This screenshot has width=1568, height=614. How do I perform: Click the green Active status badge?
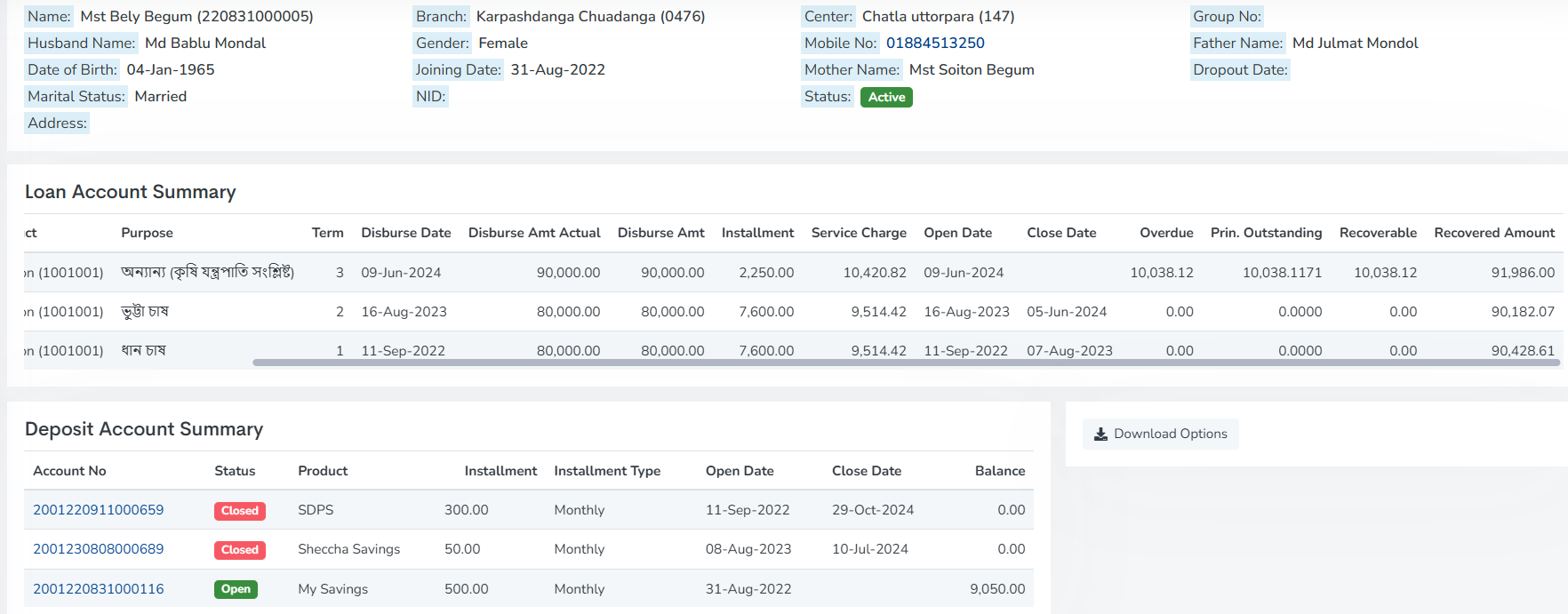[886, 97]
